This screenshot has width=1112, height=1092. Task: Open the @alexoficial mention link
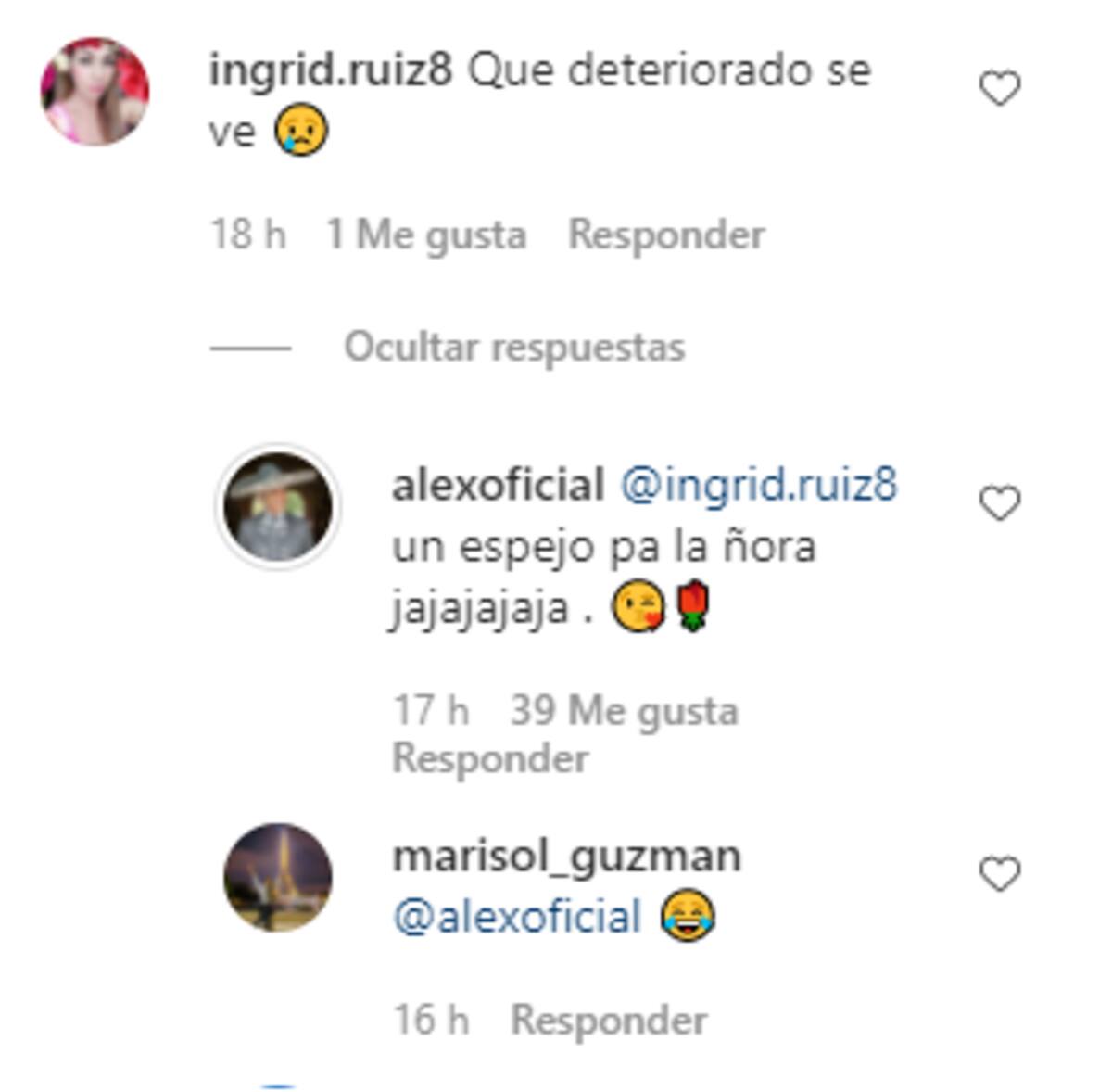517,918
